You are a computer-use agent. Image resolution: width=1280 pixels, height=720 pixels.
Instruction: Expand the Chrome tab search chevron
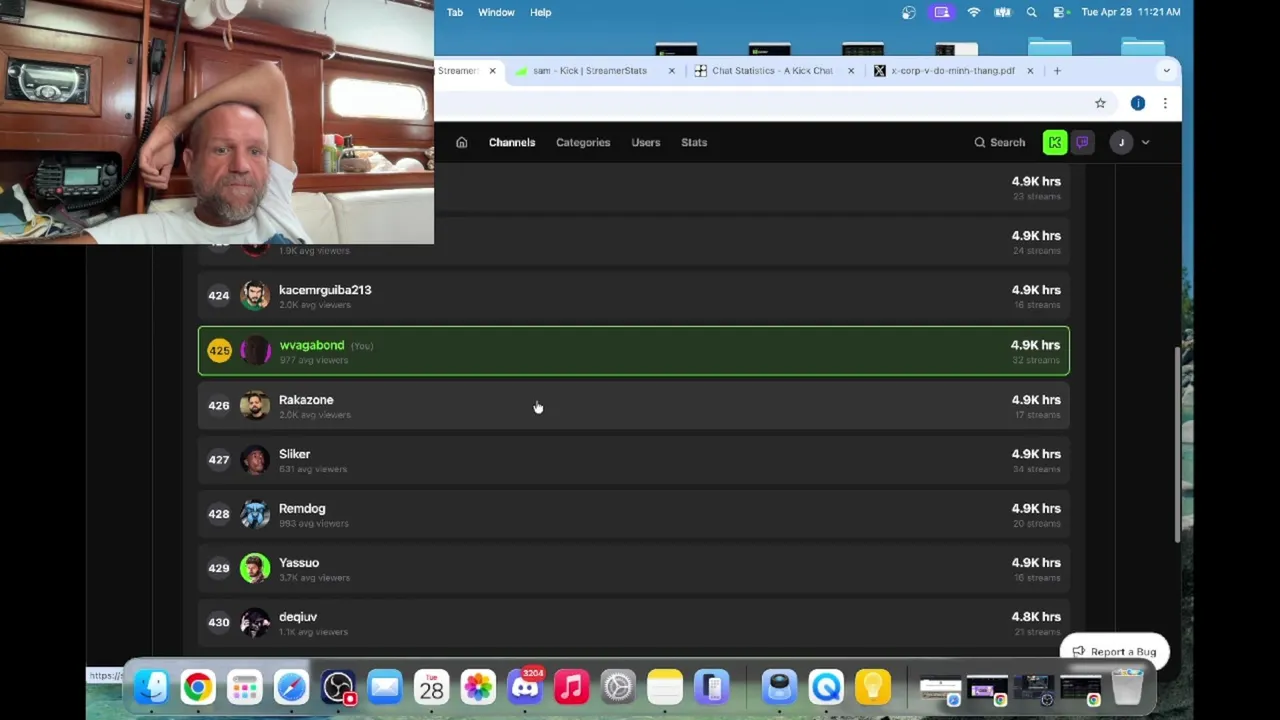(x=1166, y=71)
